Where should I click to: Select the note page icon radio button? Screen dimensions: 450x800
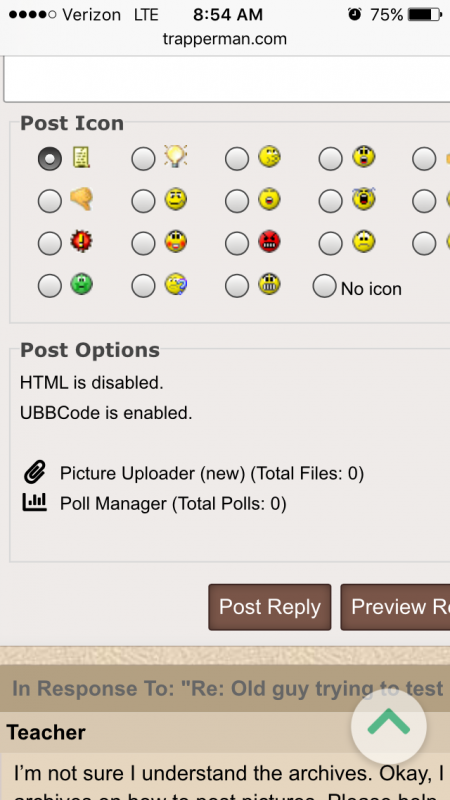point(49,159)
